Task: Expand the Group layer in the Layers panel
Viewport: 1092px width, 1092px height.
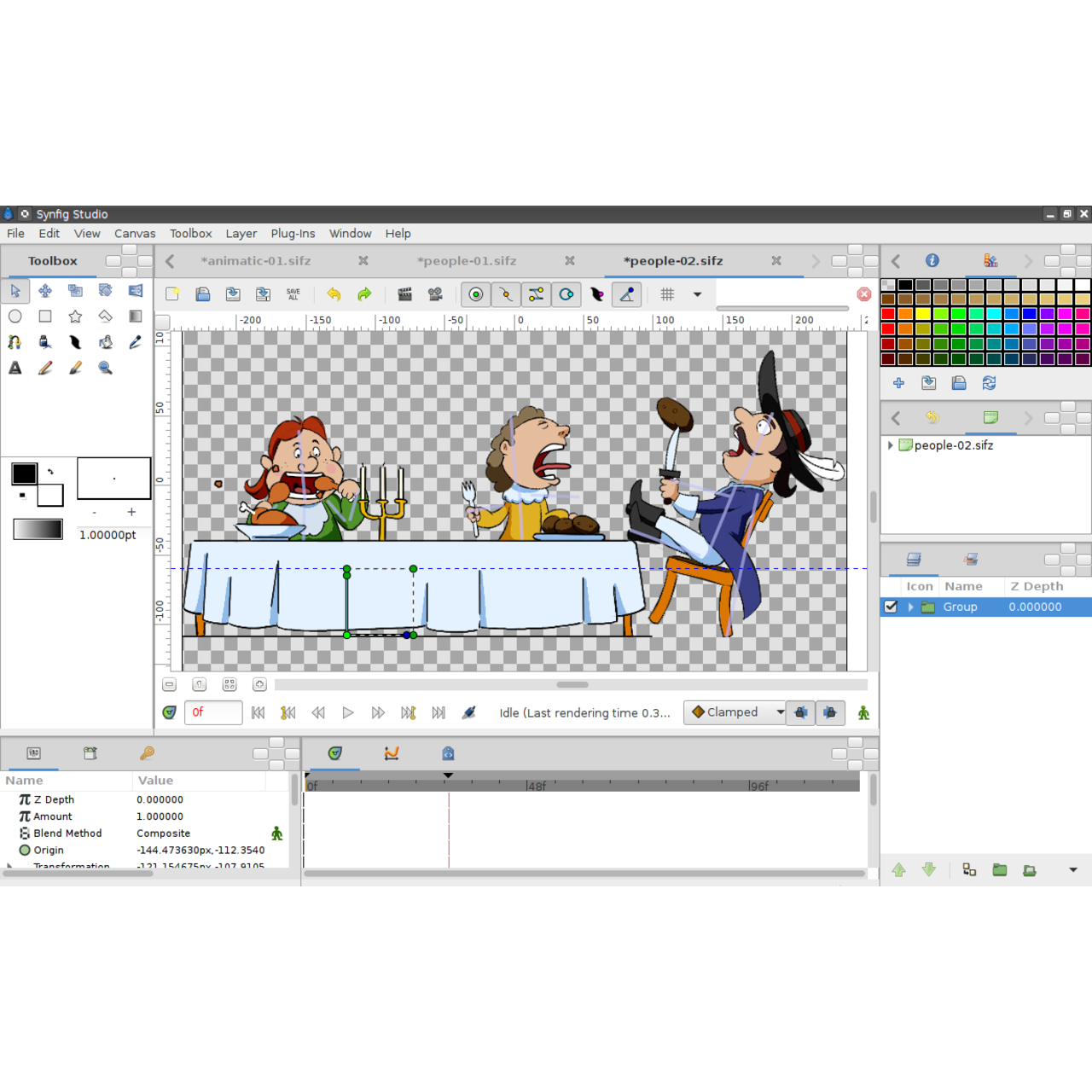Action: pyautogui.click(x=909, y=607)
